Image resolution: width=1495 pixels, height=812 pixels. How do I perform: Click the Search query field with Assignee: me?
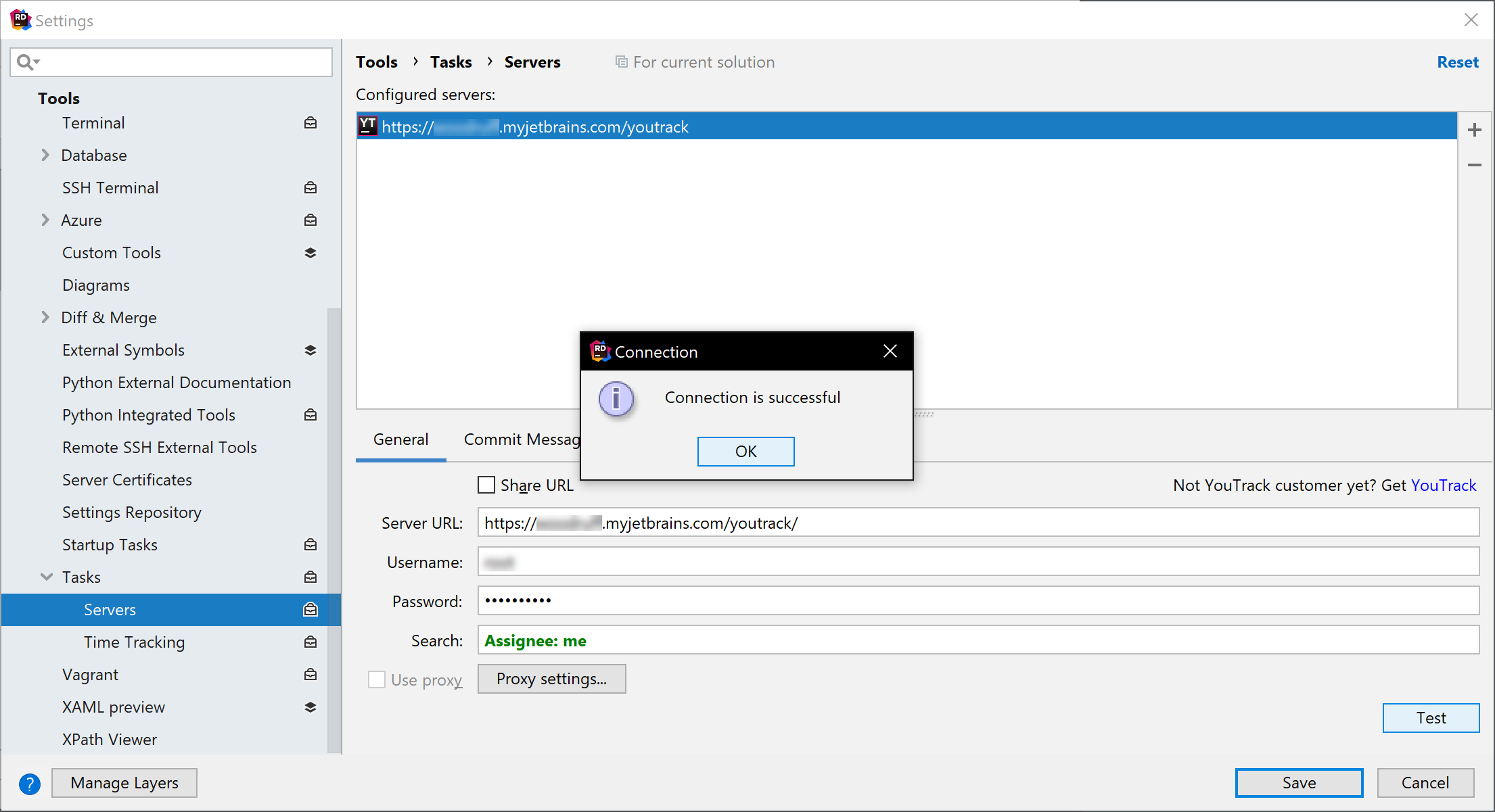point(978,640)
